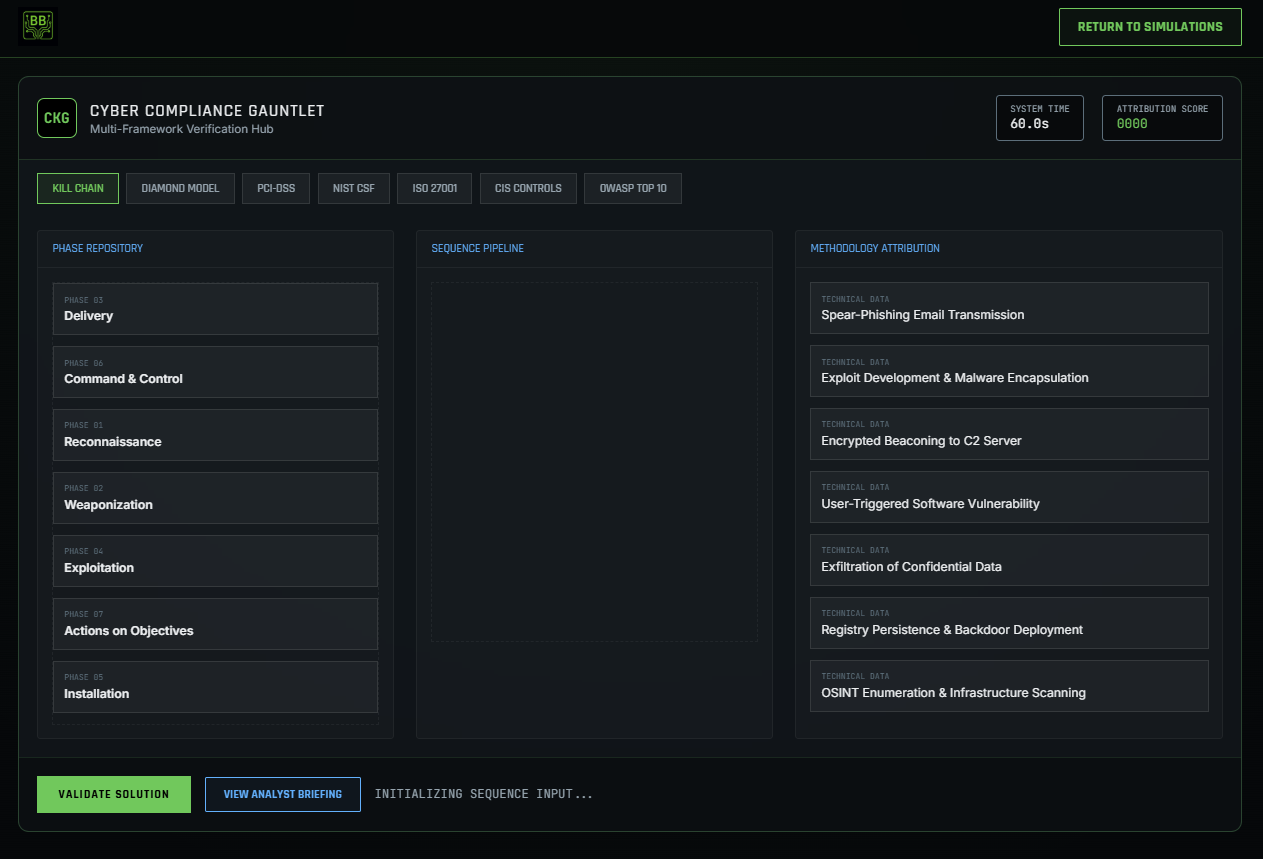1263x859 pixels.
Task: Switch to NIST CSF tab
Action: tap(354, 188)
